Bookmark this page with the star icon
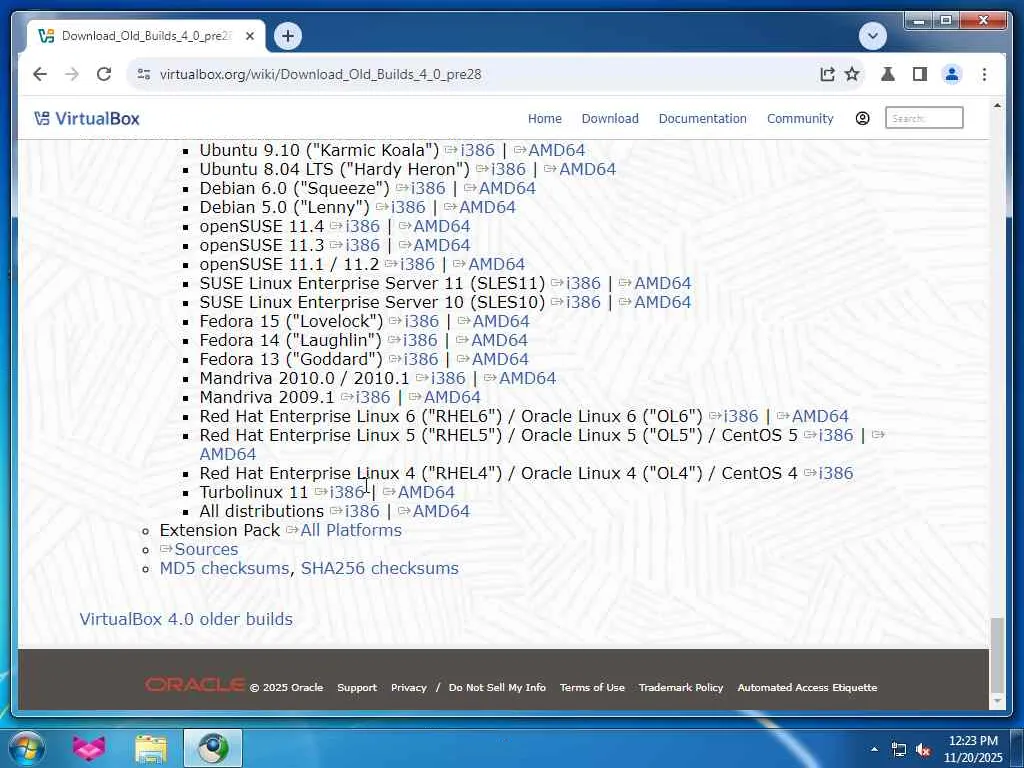Image resolution: width=1024 pixels, height=768 pixels. (852, 74)
